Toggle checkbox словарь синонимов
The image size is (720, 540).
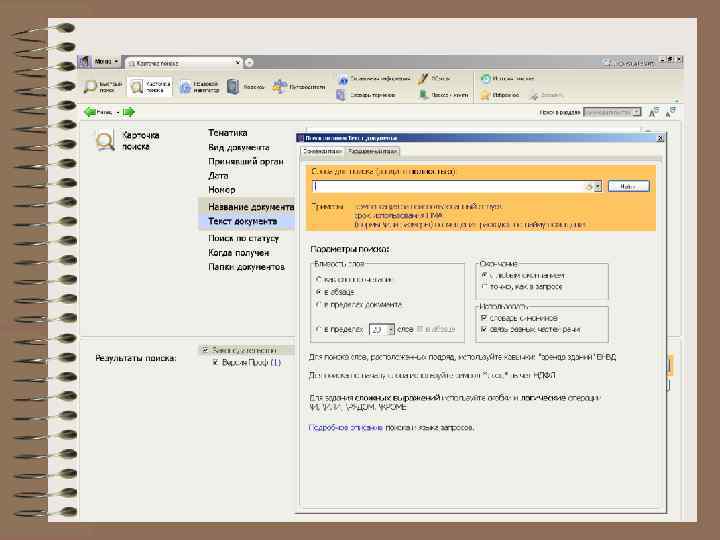point(484,318)
